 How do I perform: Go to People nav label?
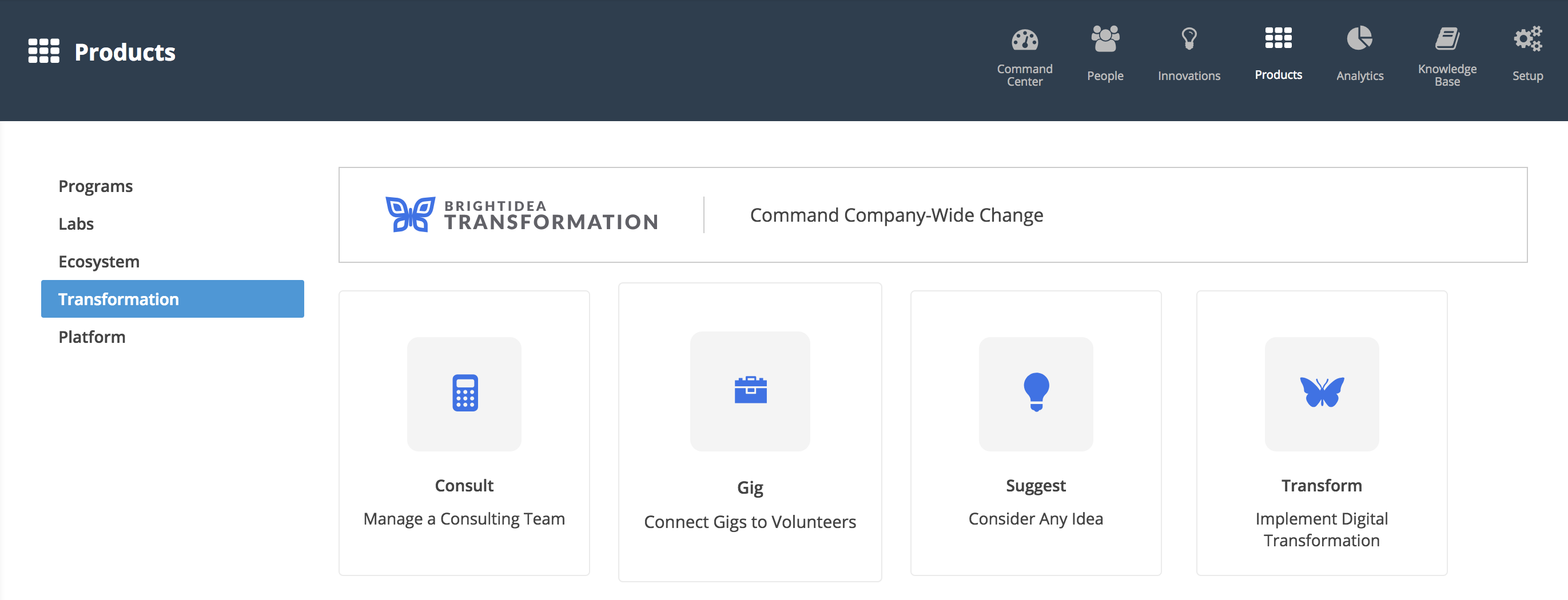pos(1105,75)
